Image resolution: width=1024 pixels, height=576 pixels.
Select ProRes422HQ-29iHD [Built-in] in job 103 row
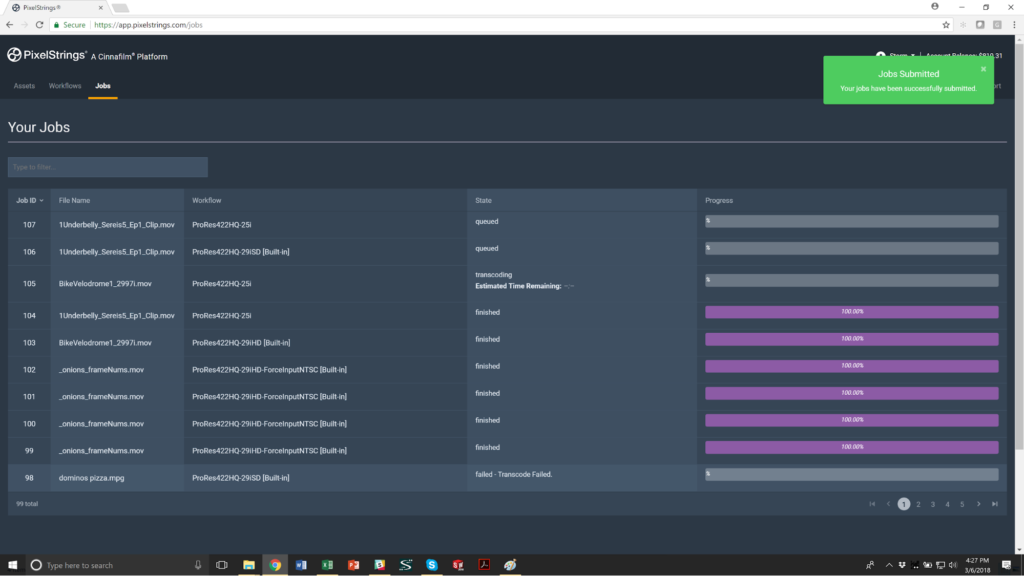241,342
